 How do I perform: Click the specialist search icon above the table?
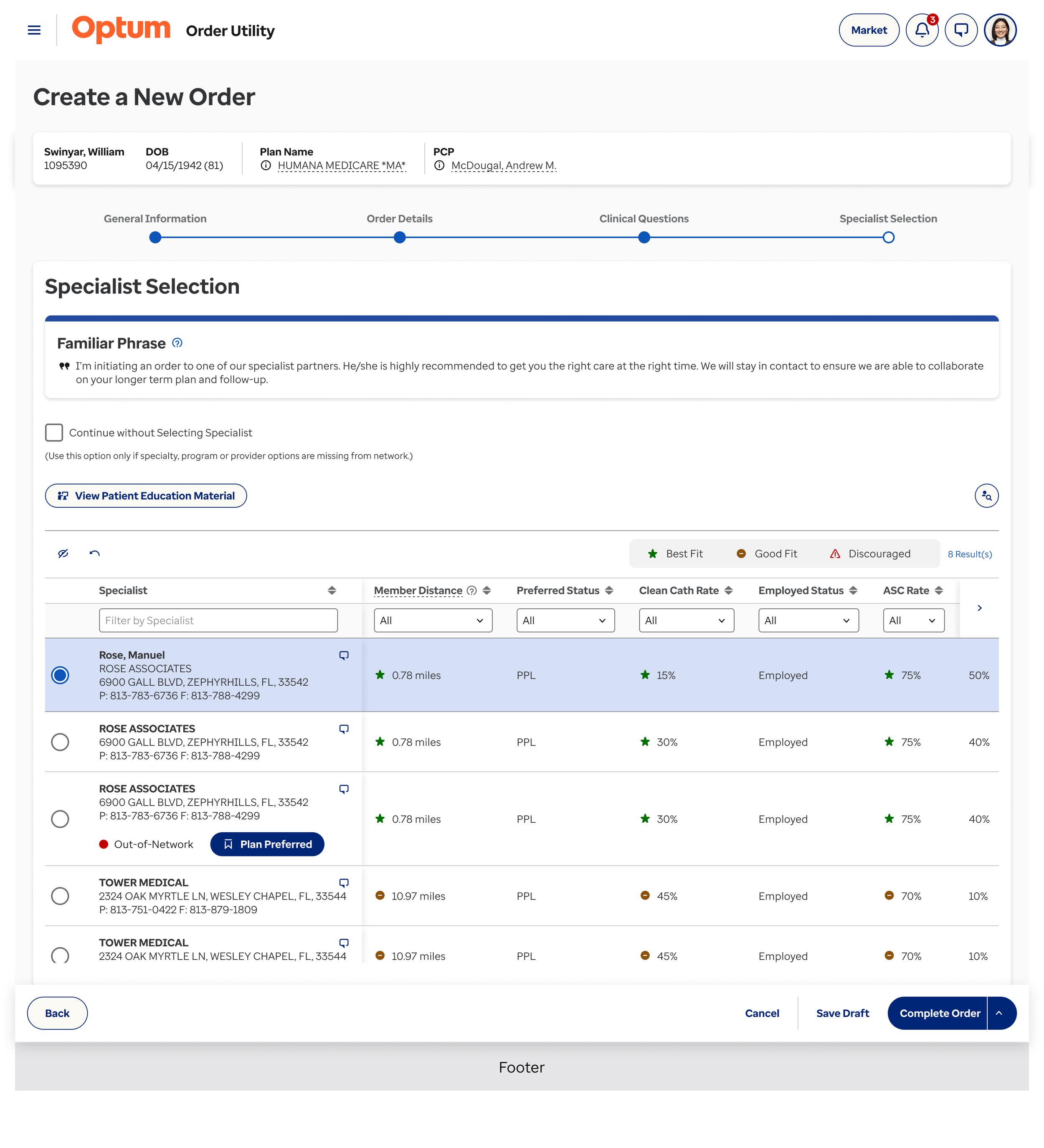pyautogui.click(x=986, y=495)
